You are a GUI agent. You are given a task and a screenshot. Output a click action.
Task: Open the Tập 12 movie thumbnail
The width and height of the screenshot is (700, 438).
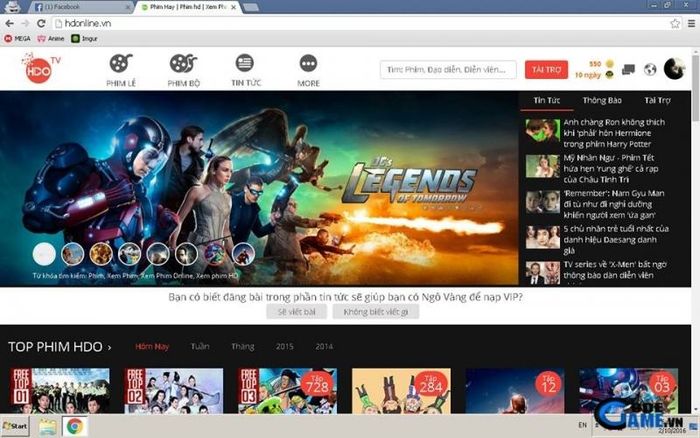click(x=515, y=391)
